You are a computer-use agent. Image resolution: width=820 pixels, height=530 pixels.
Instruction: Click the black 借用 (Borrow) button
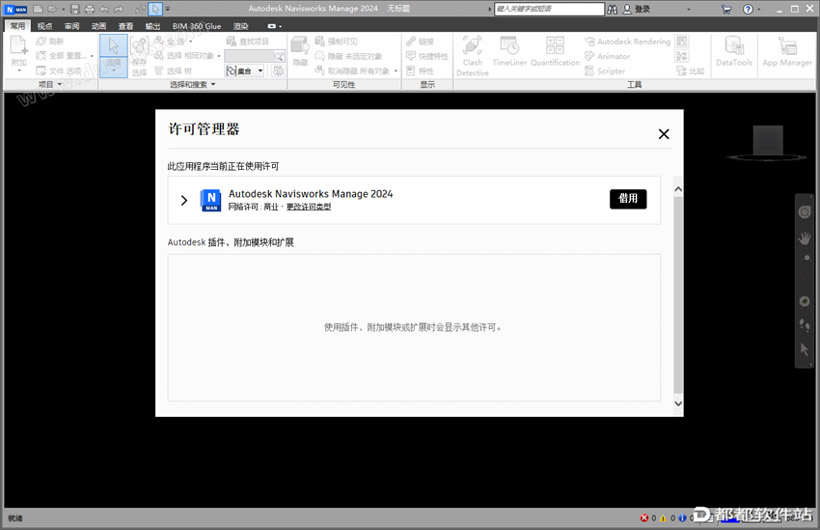click(x=628, y=199)
